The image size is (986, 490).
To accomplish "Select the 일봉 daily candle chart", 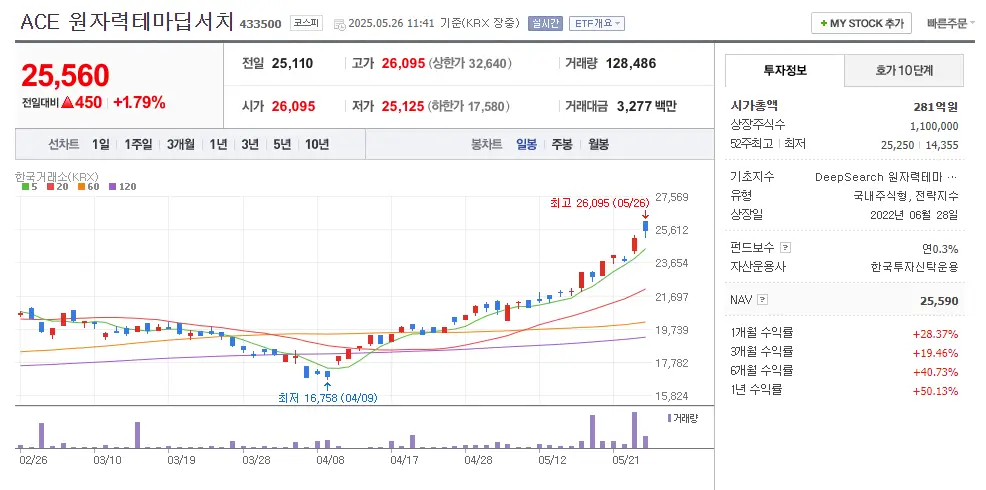I will pyautogui.click(x=526, y=144).
